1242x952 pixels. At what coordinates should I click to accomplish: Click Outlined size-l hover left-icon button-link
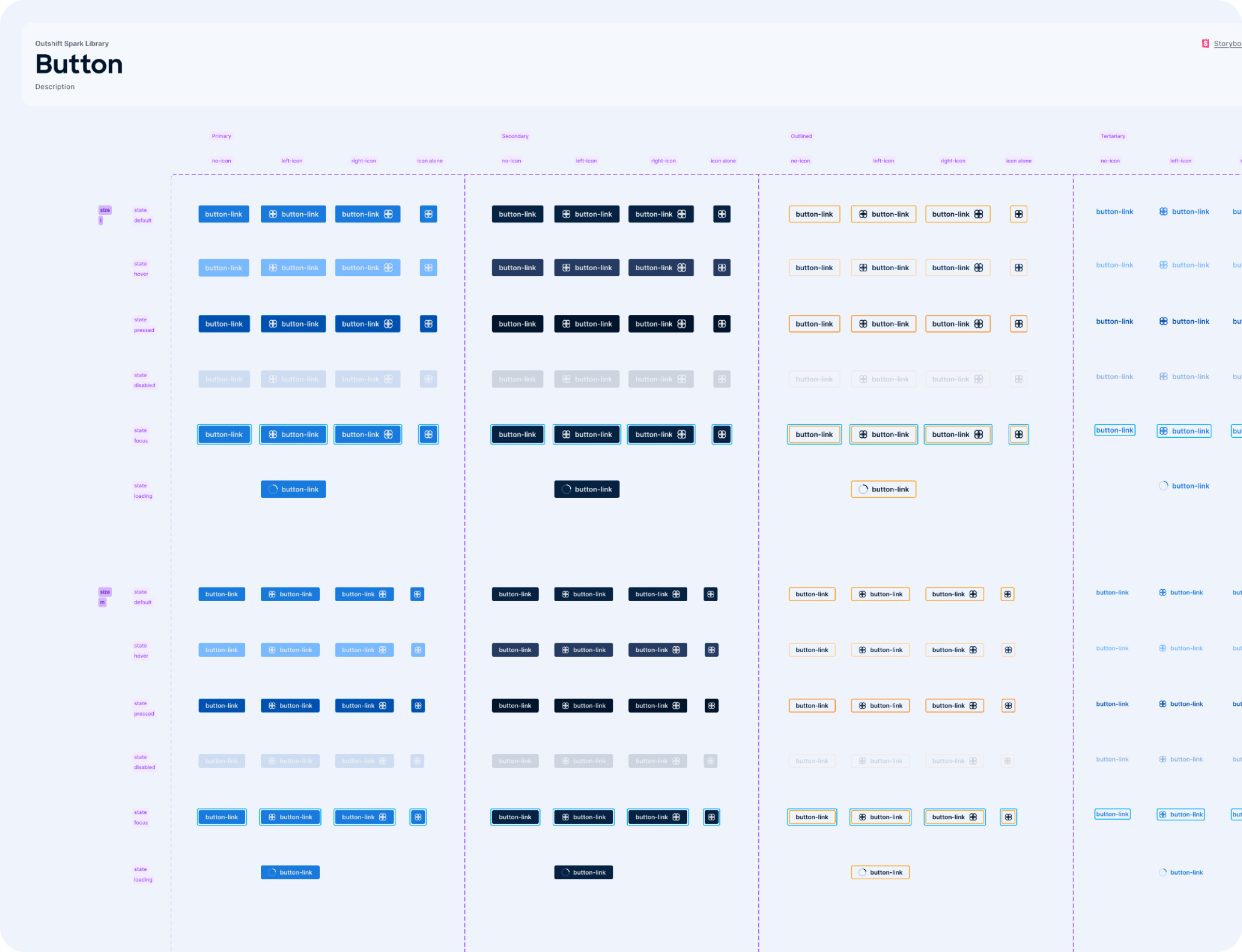click(883, 267)
